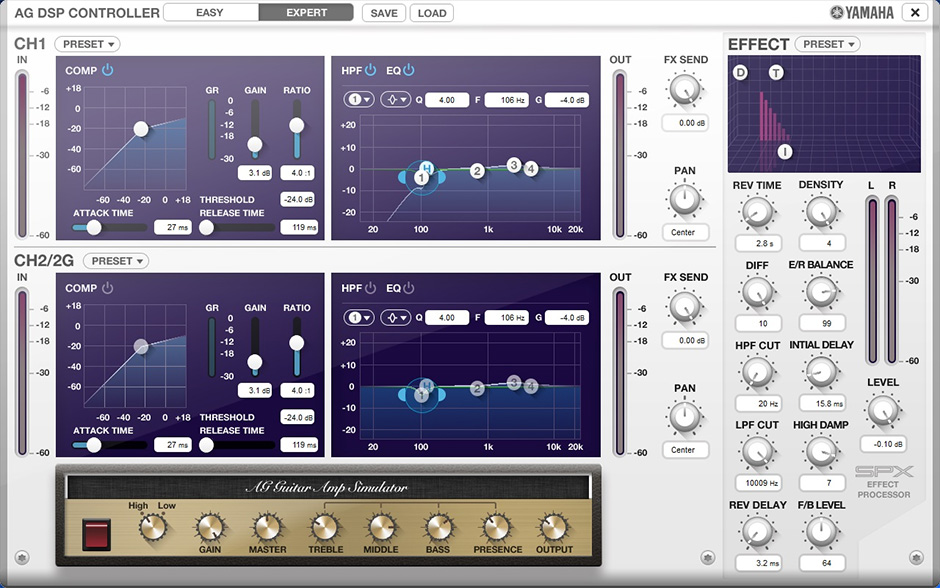Switch to the EXPERT mode tab
The height and width of the screenshot is (588, 940).
coord(306,13)
